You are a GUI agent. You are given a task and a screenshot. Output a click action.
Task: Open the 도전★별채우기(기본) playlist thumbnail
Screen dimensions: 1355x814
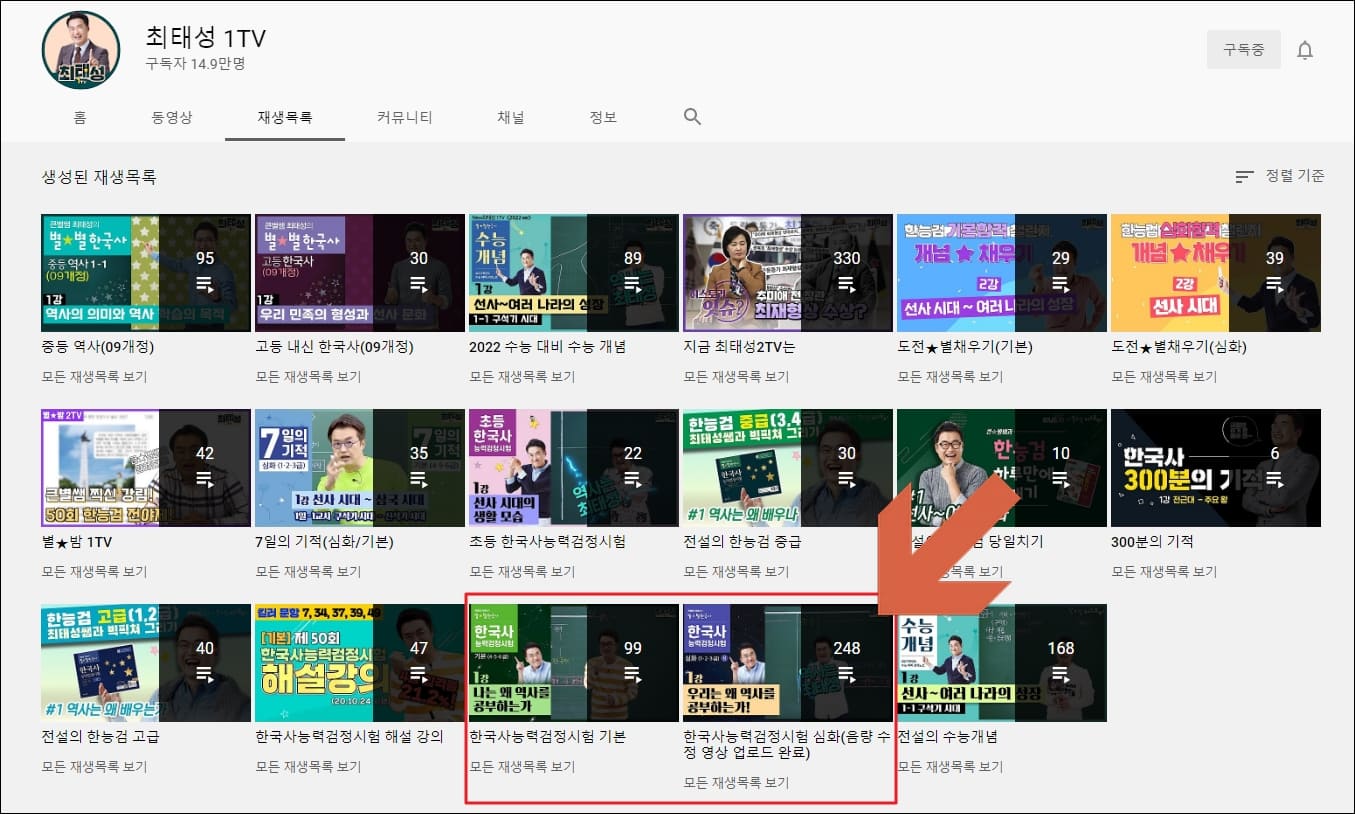coord(1002,272)
